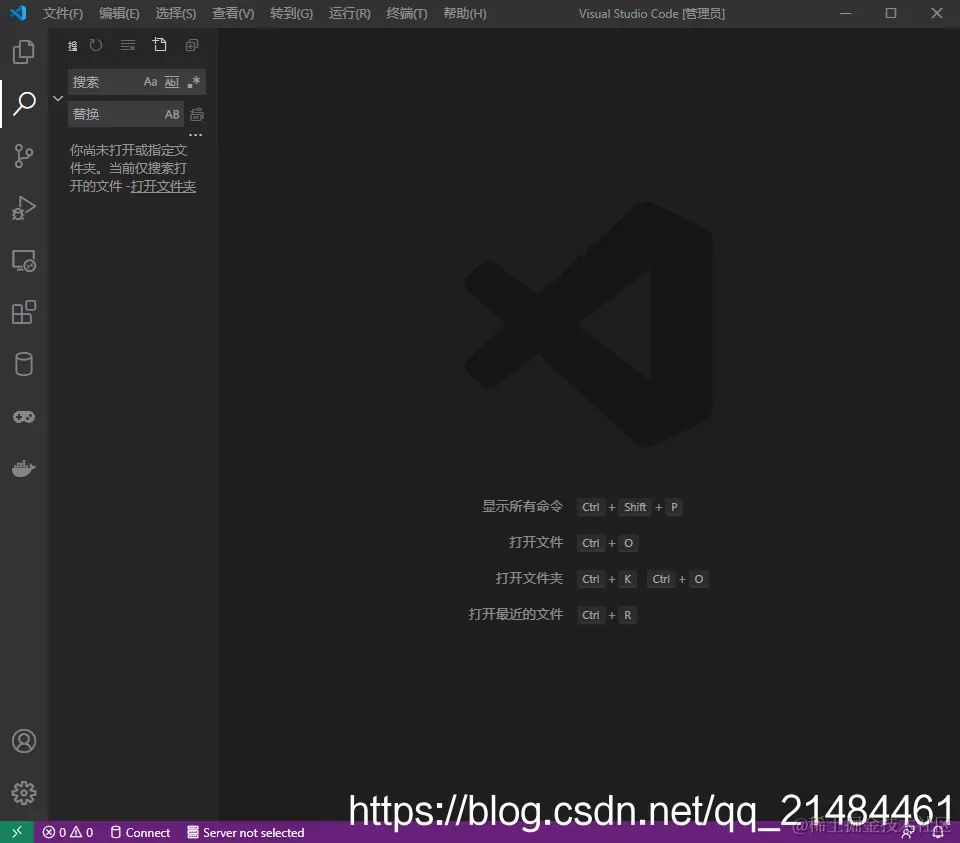
Task: Open the 选择(S) menu
Action: (x=176, y=13)
